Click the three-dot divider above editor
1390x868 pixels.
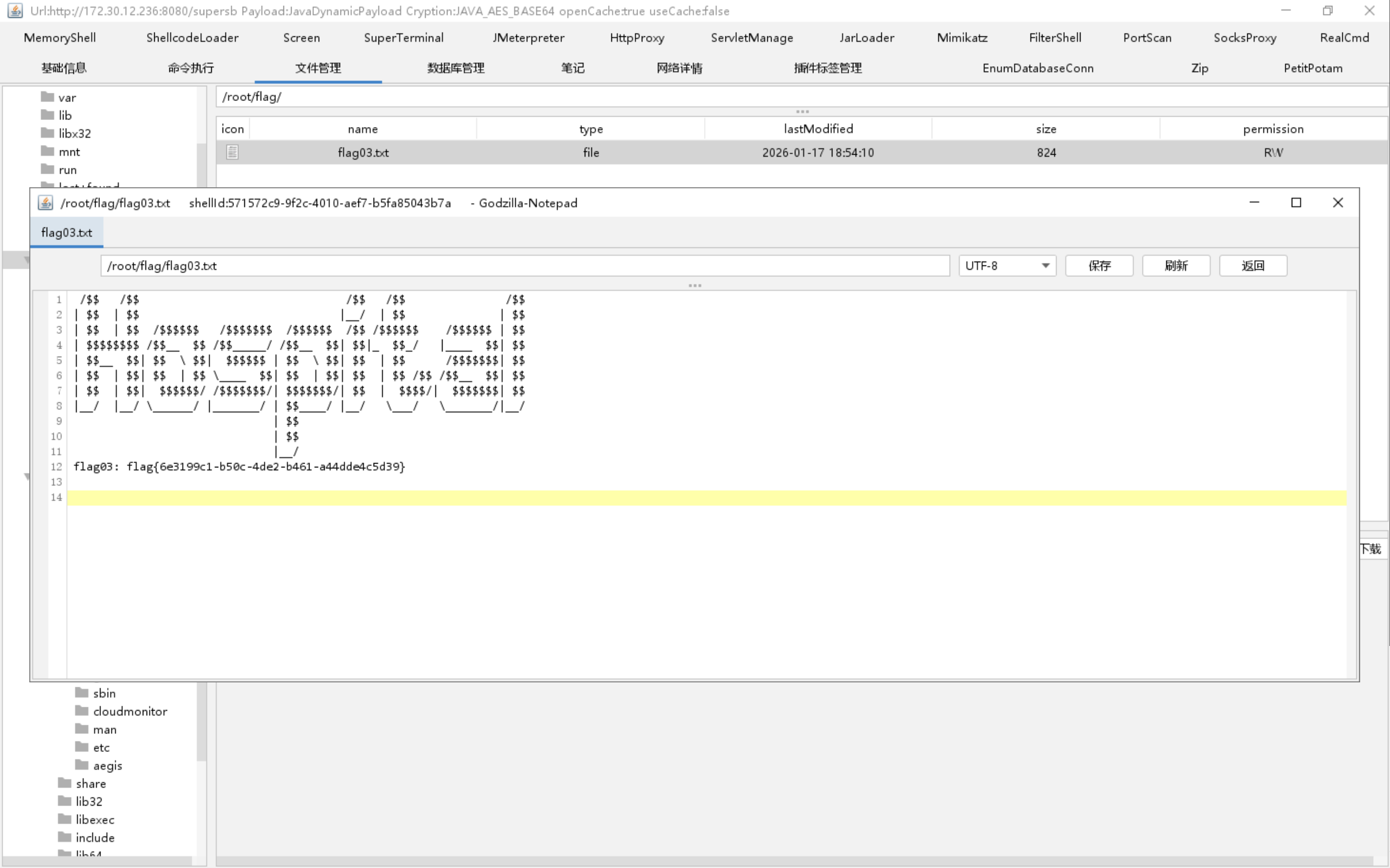coord(694,286)
